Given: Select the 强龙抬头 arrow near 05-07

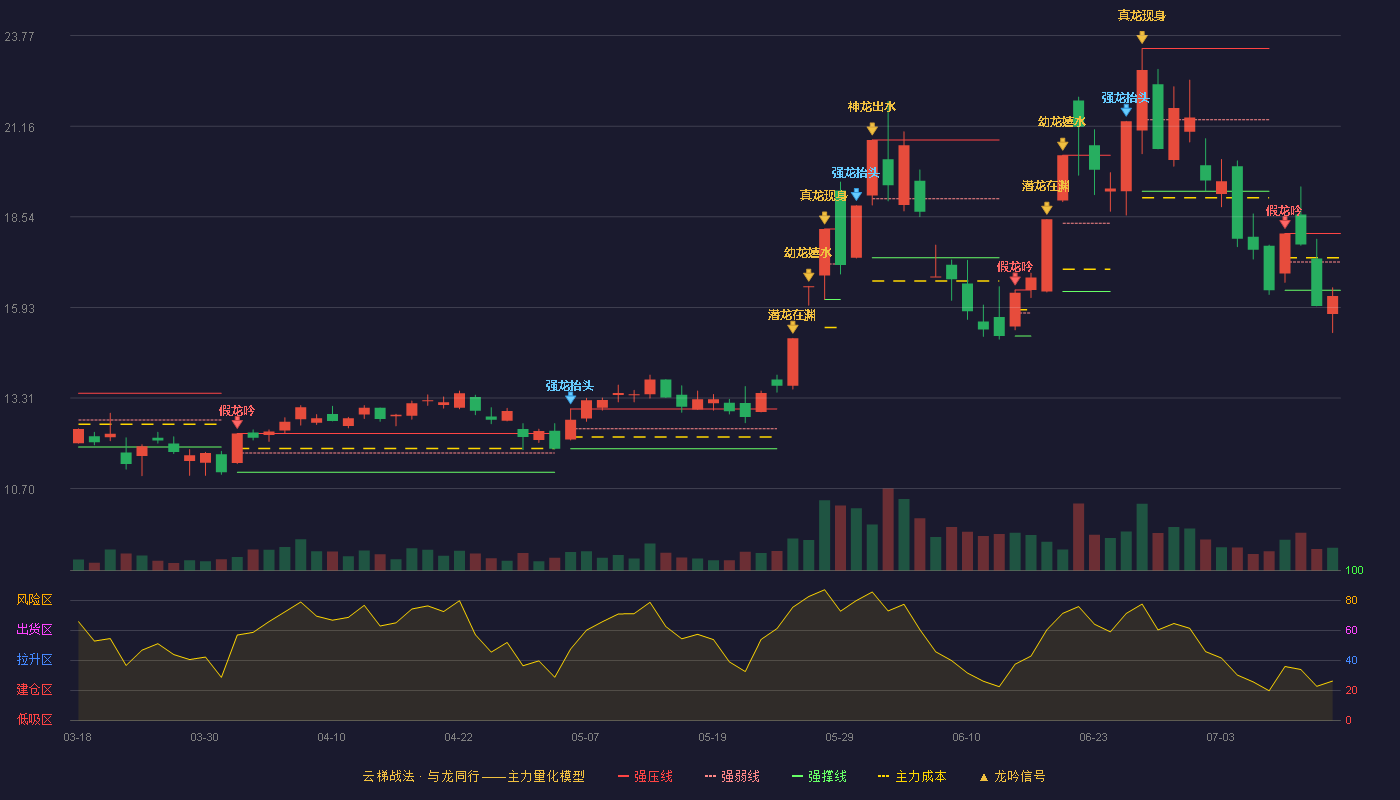Looking at the screenshot, I should pos(570,398).
